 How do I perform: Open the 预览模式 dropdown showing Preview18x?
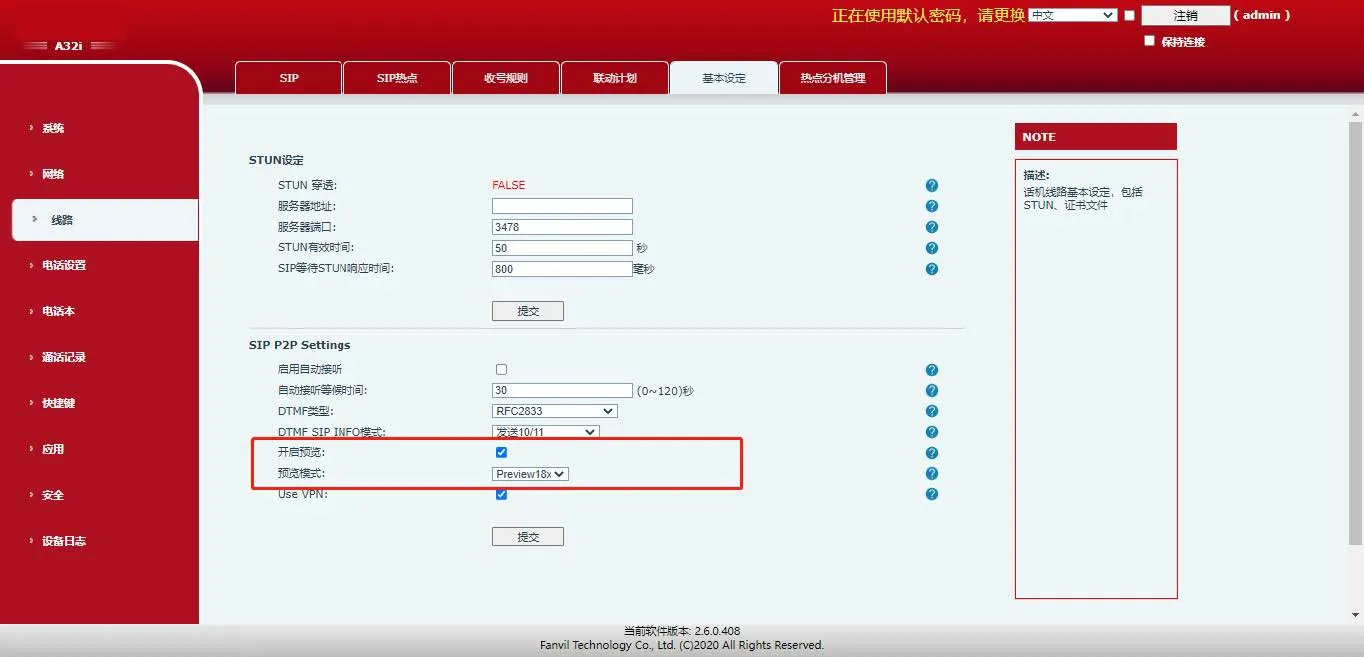[x=530, y=473]
